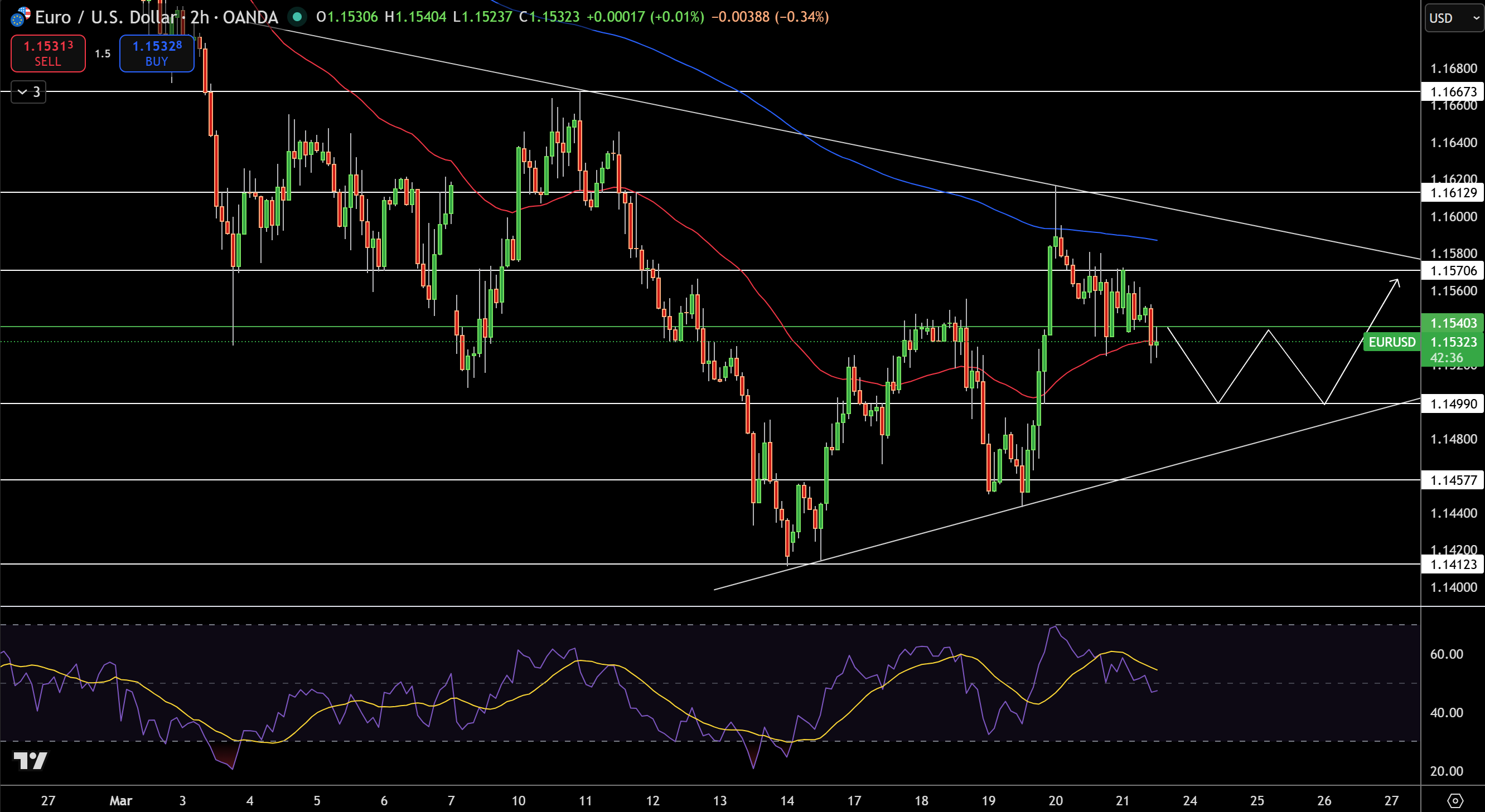Select the 1.15706 price level label
Image resolution: width=1485 pixels, height=812 pixels.
[x=1453, y=270]
